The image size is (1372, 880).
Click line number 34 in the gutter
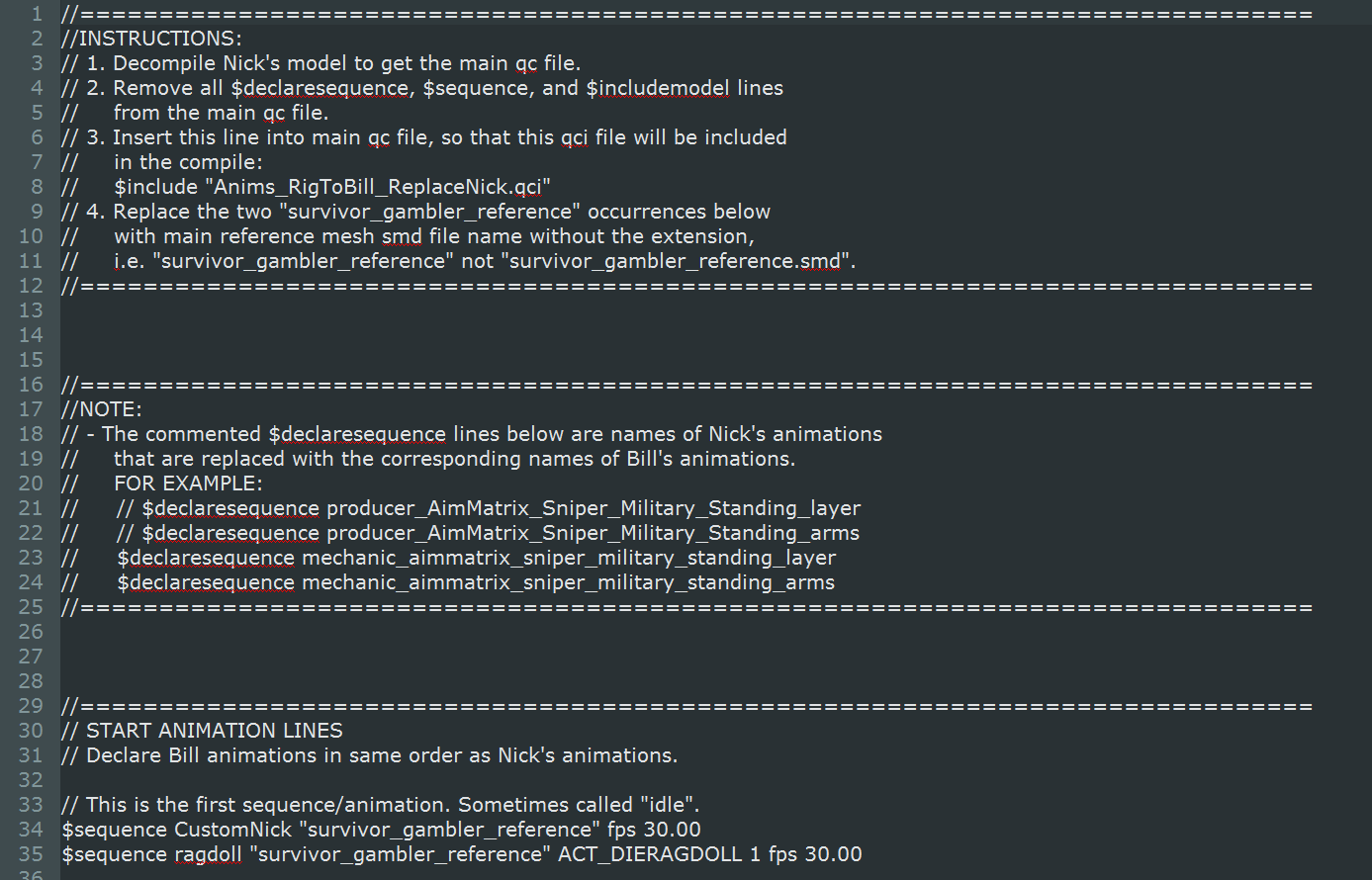(x=31, y=830)
